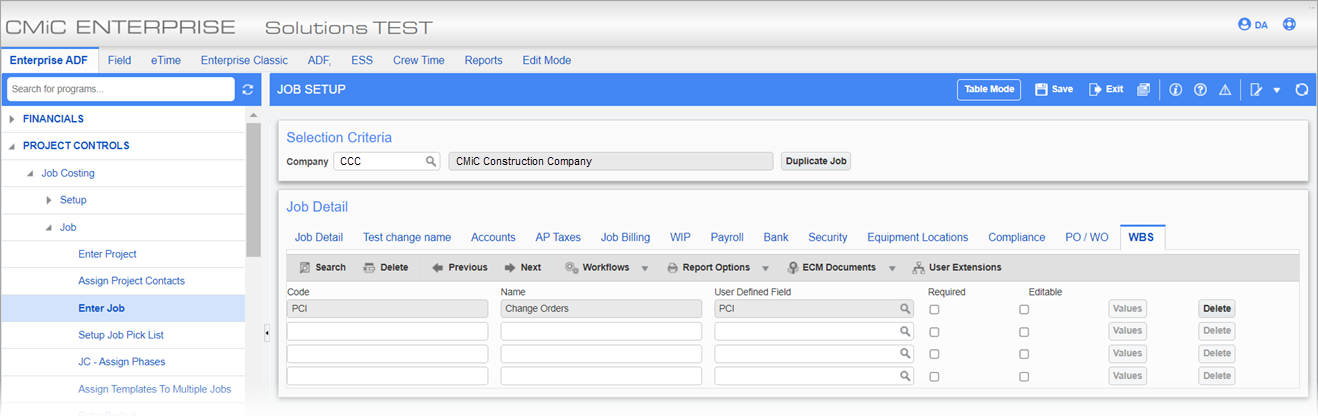Click lookup magnifier in second row User Defined Field
1318x417 pixels.
[904, 331]
